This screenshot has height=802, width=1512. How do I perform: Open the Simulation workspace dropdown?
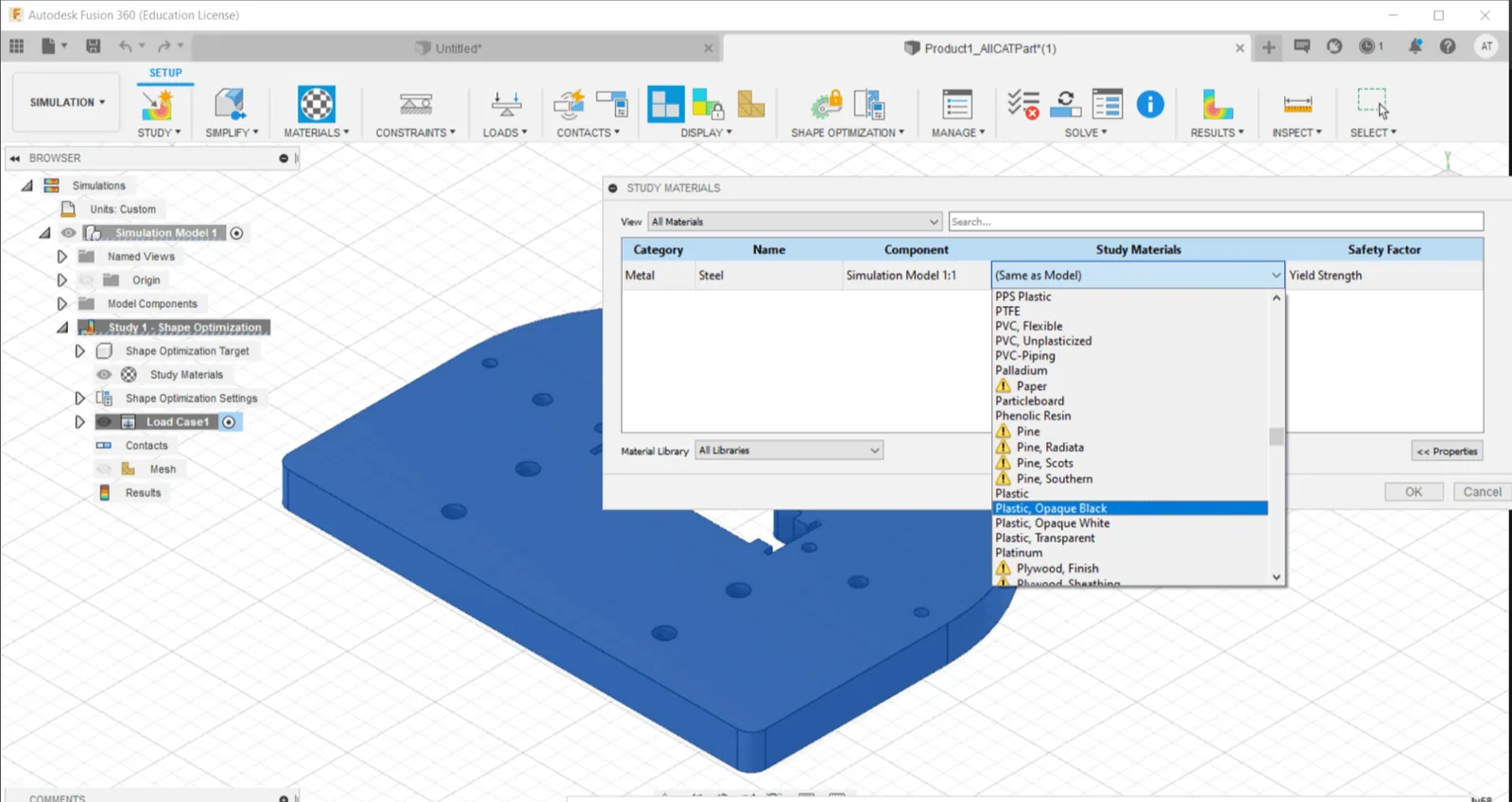pos(67,102)
